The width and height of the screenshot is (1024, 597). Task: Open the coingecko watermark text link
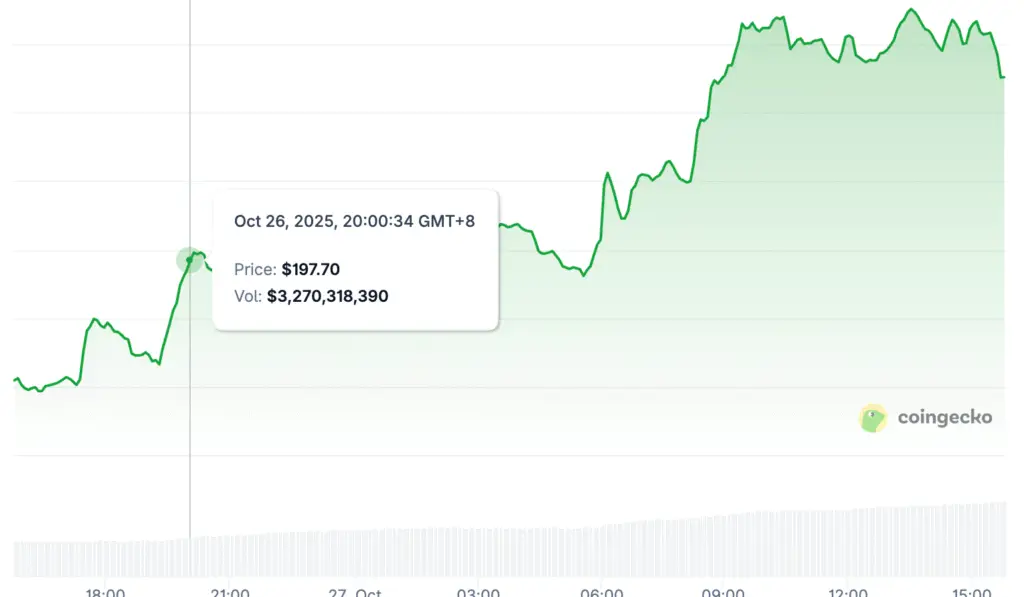944,418
